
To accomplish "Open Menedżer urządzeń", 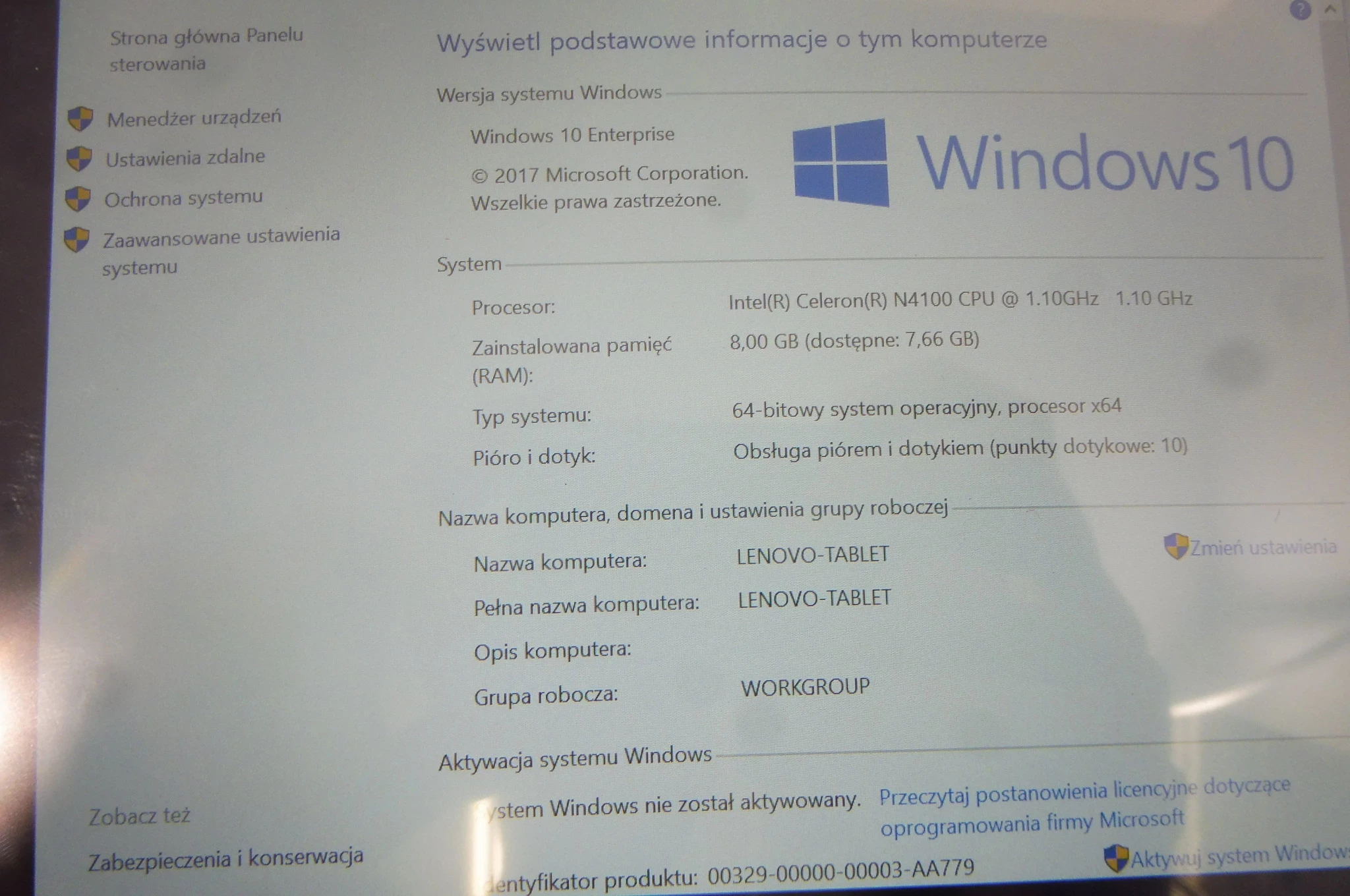I will (196, 118).
